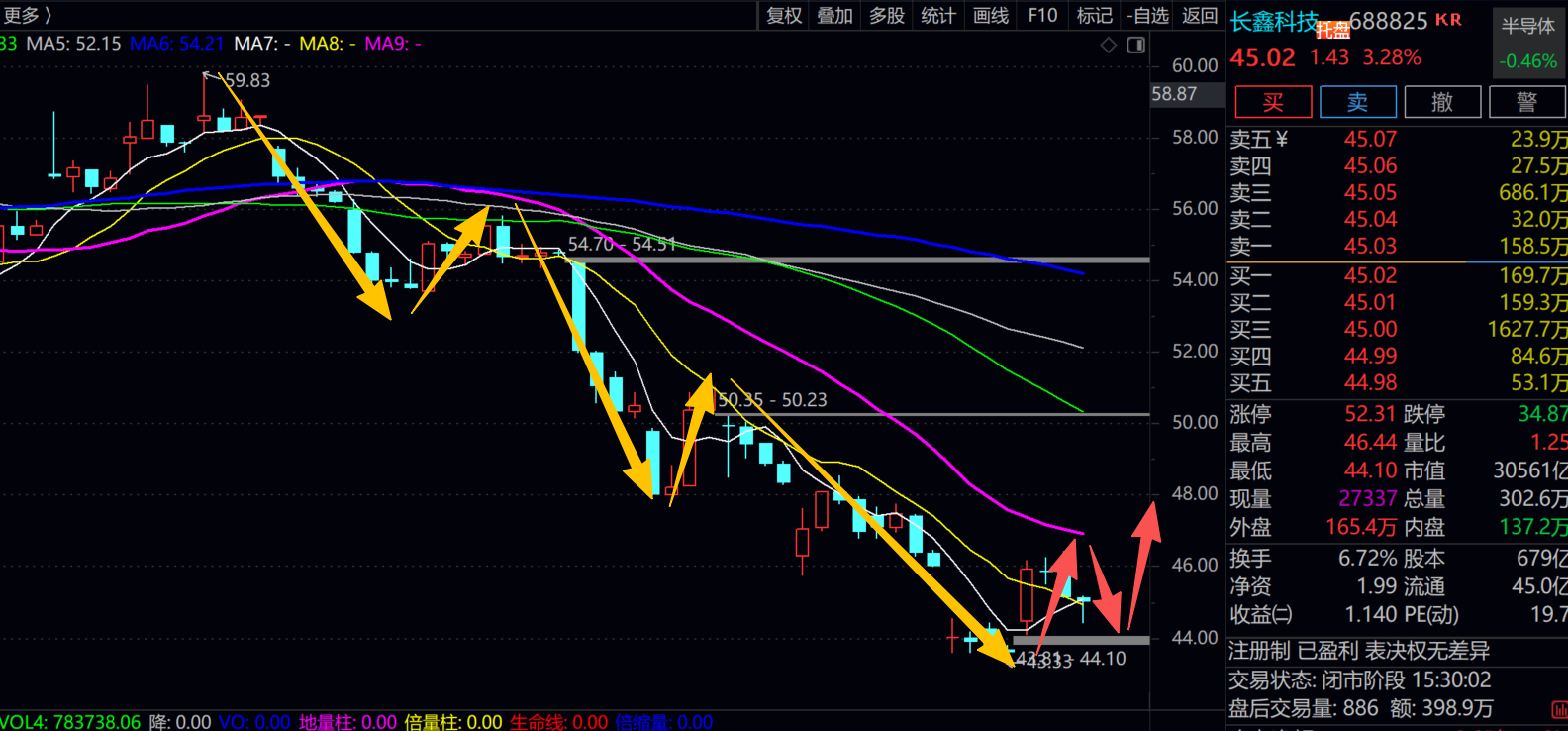Select the 画线 drawing tool
This screenshot has height=731, width=1568.
click(991, 16)
